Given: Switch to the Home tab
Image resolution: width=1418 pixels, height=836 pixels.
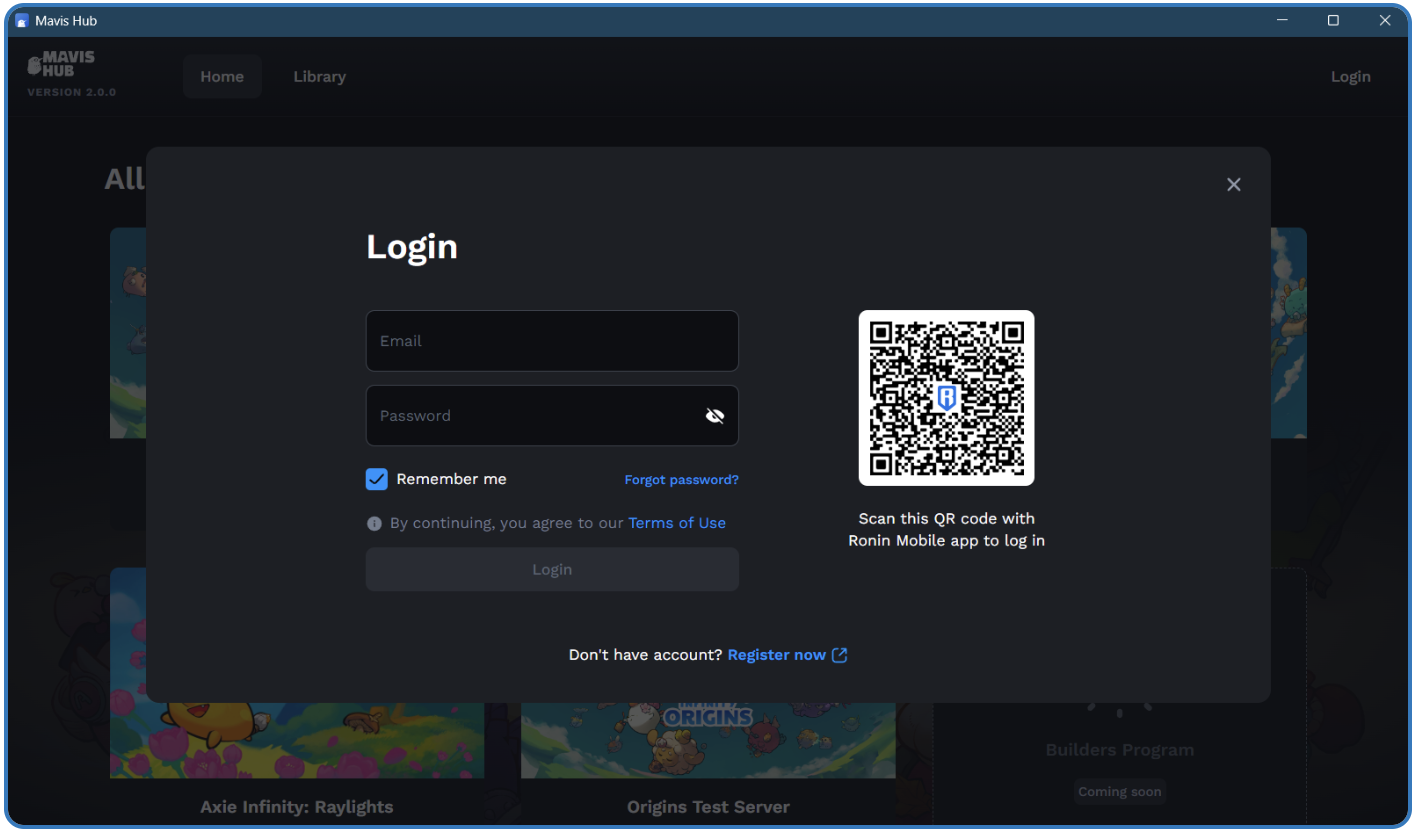Looking at the screenshot, I should click(222, 77).
